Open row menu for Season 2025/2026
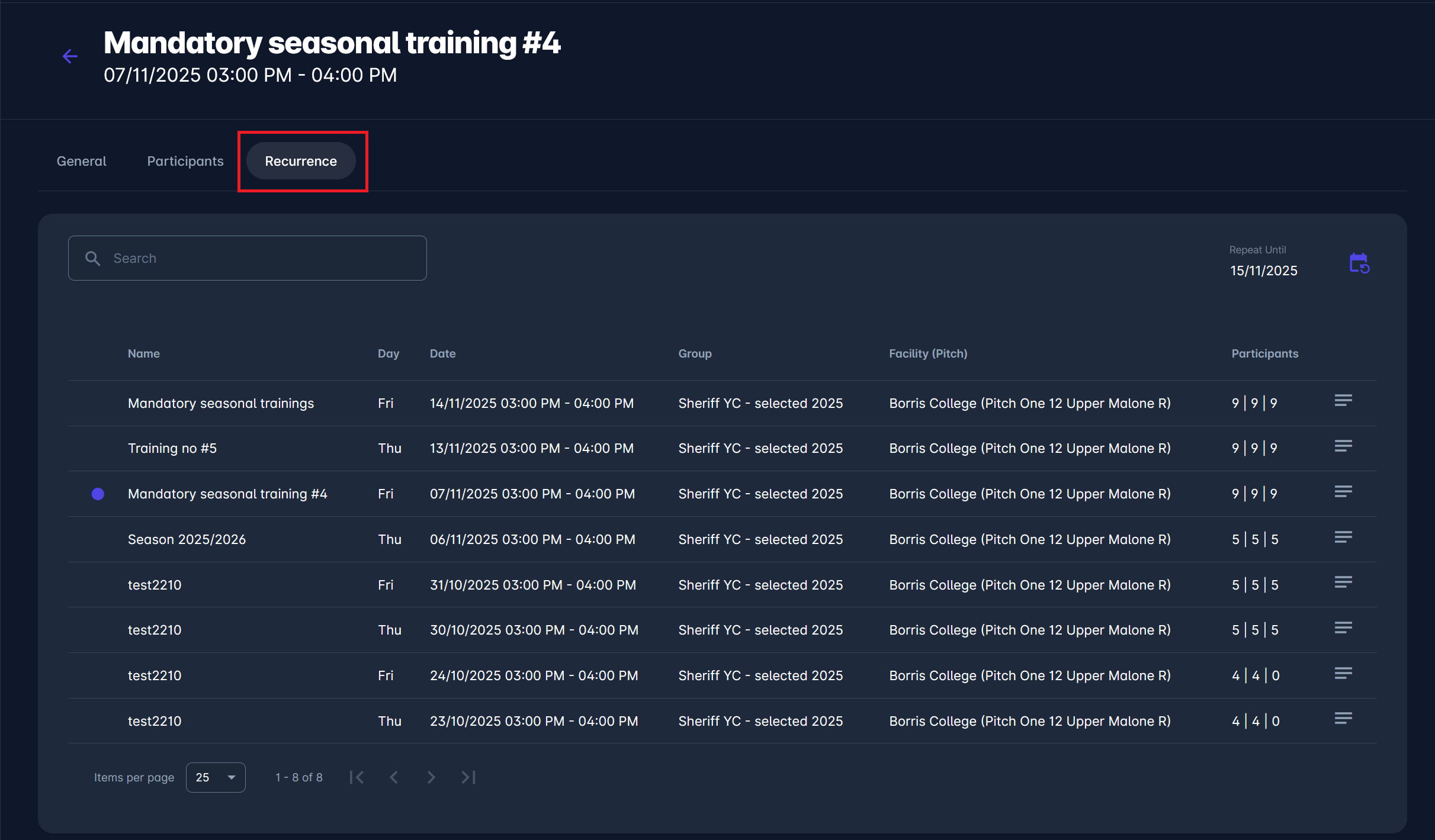This screenshot has height=840, width=1435. (1343, 537)
